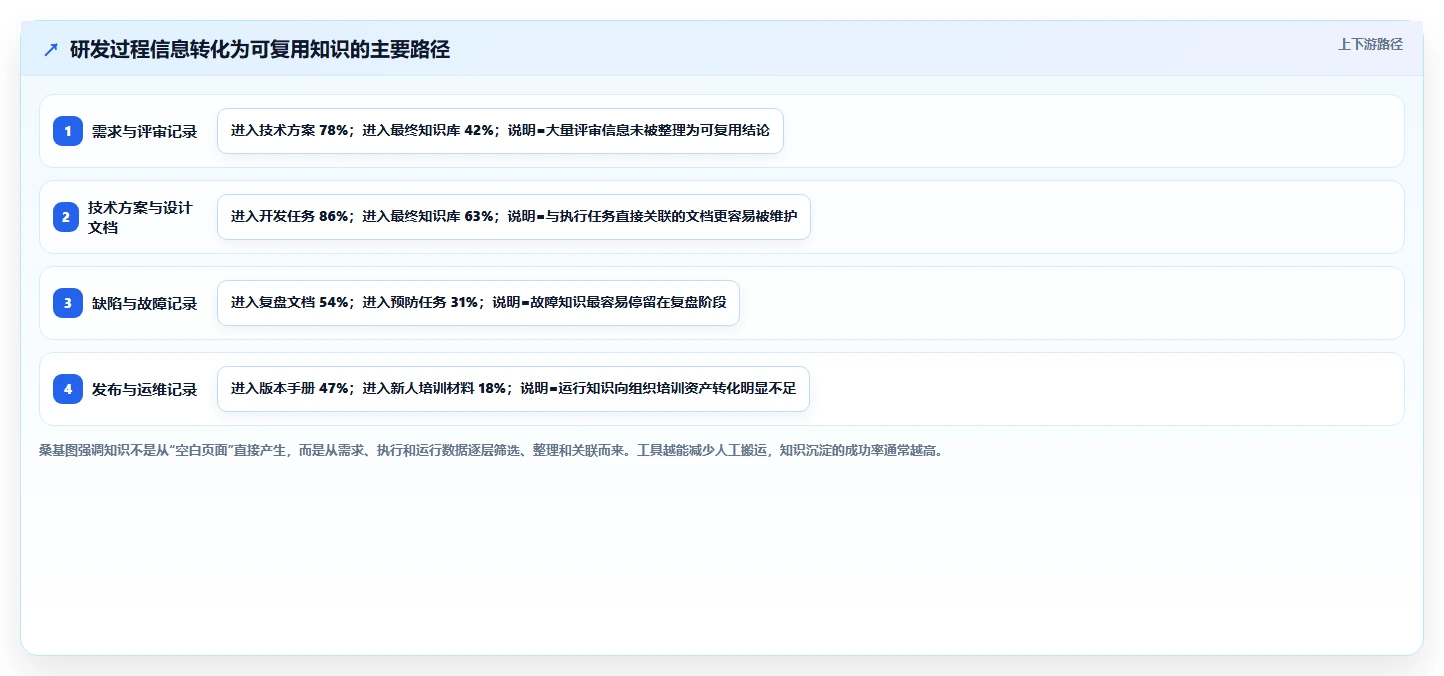Click the step number 3 badge

[68, 303]
